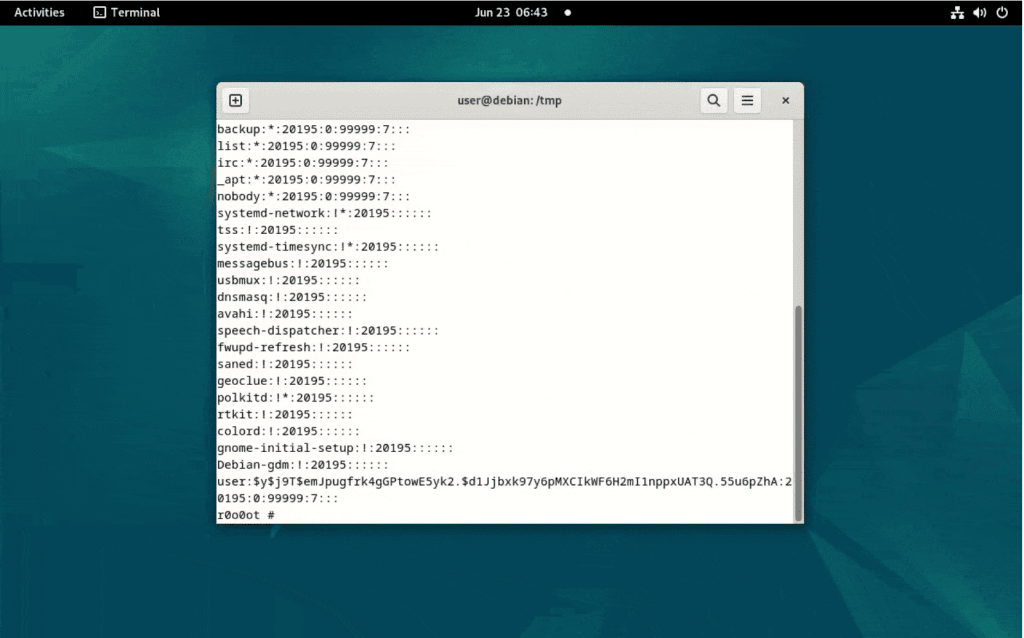The height and width of the screenshot is (638, 1024).
Task: Click the 0195:0:99999:7::: continuation line
Action: (278, 498)
